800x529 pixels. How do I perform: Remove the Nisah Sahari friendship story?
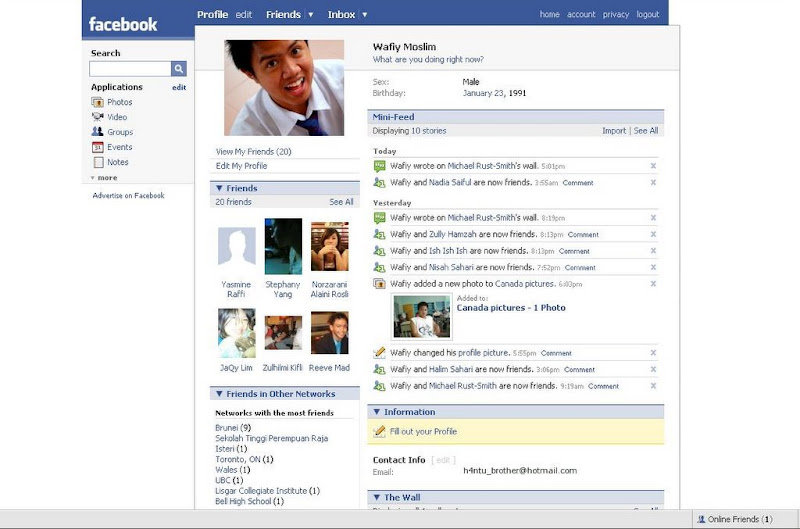click(x=653, y=267)
